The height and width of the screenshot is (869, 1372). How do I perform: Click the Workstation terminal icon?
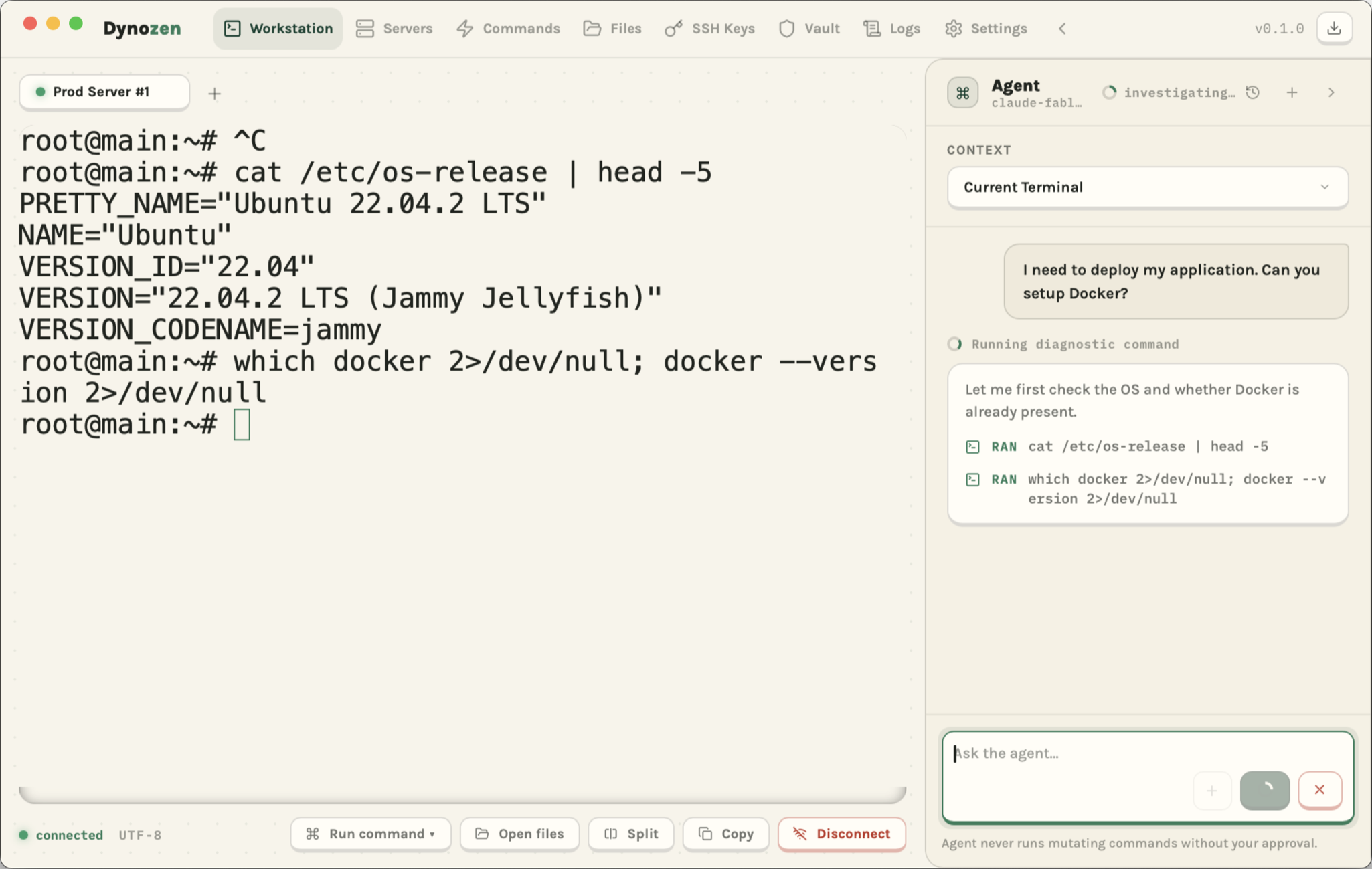coord(232,29)
